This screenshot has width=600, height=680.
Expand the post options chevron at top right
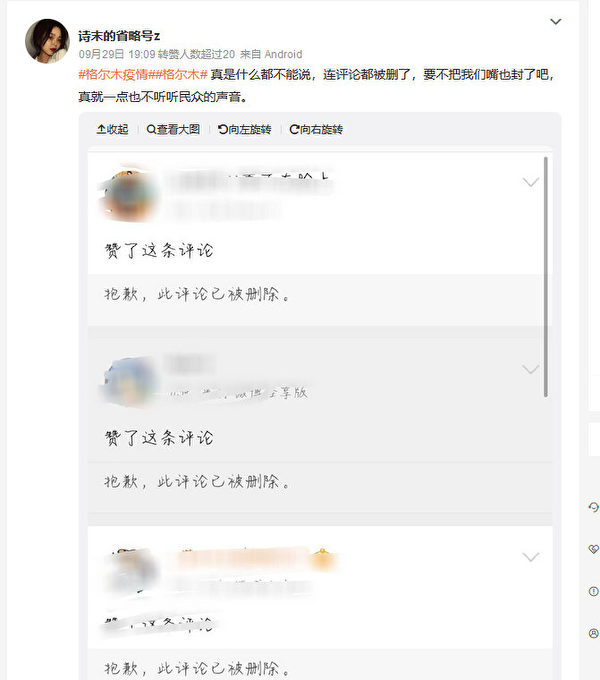(x=555, y=22)
